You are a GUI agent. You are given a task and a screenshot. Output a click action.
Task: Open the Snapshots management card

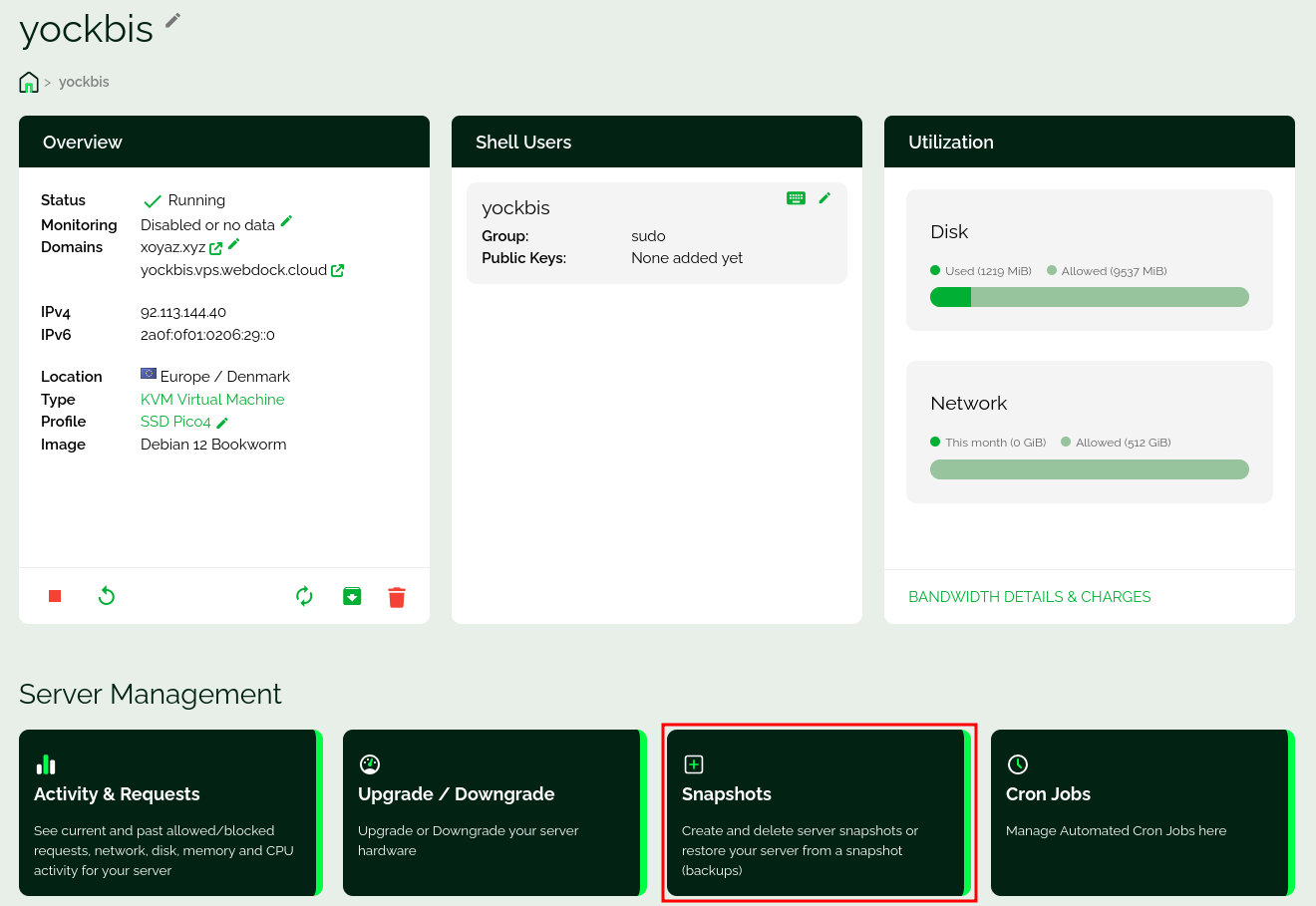point(816,812)
